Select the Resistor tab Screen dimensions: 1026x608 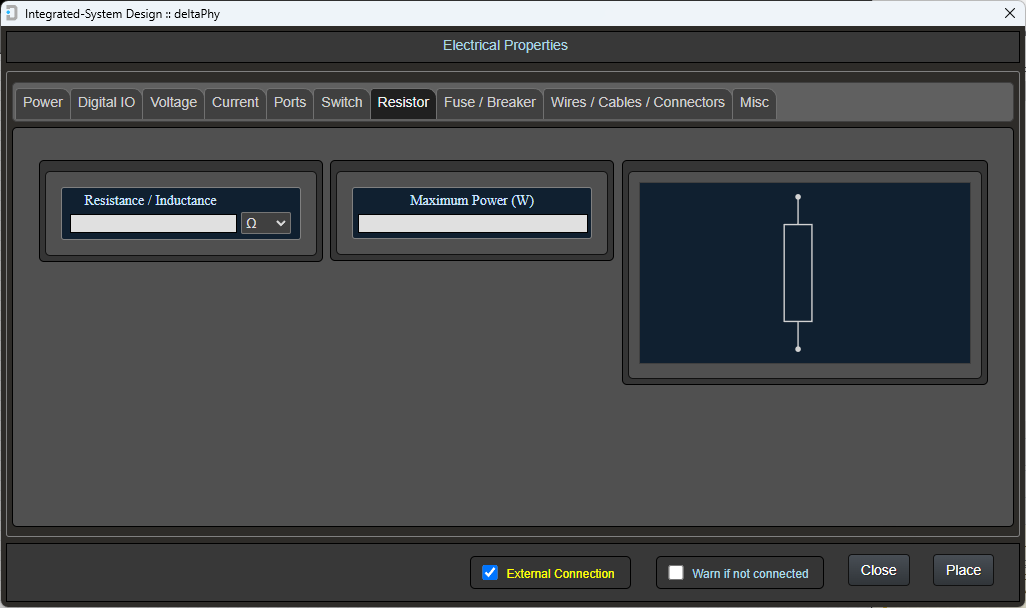click(x=403, y=103)
